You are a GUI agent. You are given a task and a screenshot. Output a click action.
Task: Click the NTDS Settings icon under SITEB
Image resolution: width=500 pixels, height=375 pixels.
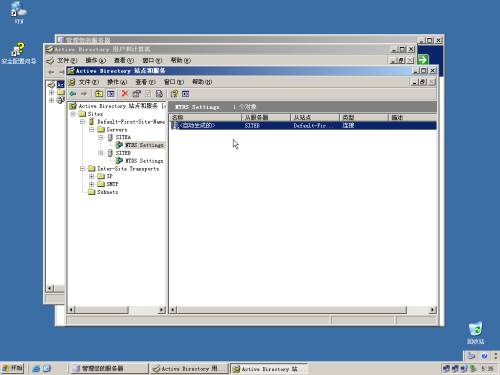pos(119,161)
